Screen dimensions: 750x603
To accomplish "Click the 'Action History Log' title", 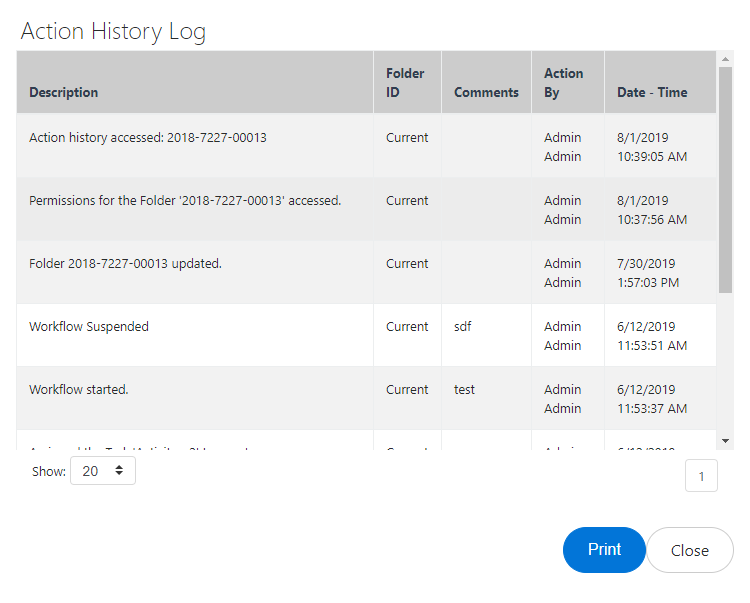I will (x=113, y=32).
